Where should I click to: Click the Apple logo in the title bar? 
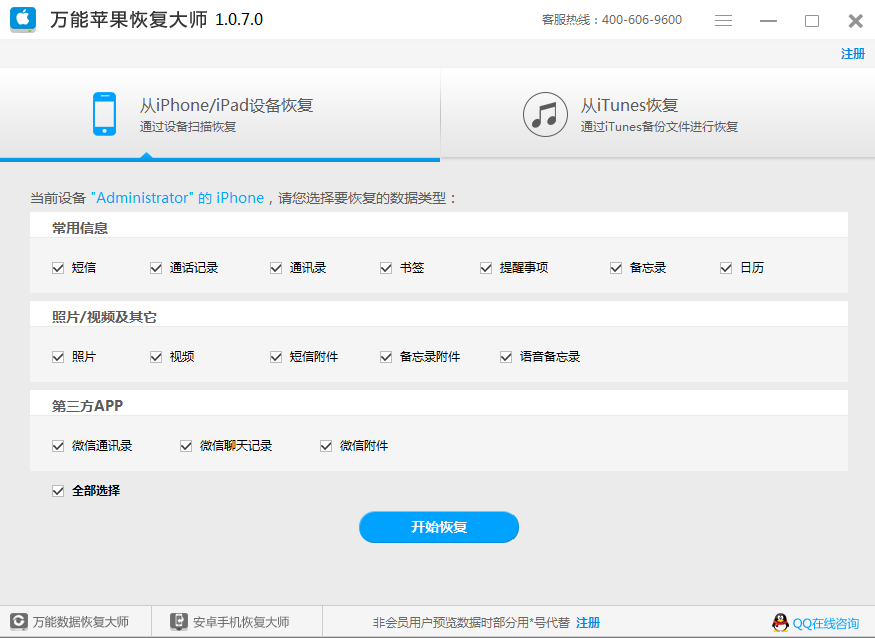click(x=21, y=20)
